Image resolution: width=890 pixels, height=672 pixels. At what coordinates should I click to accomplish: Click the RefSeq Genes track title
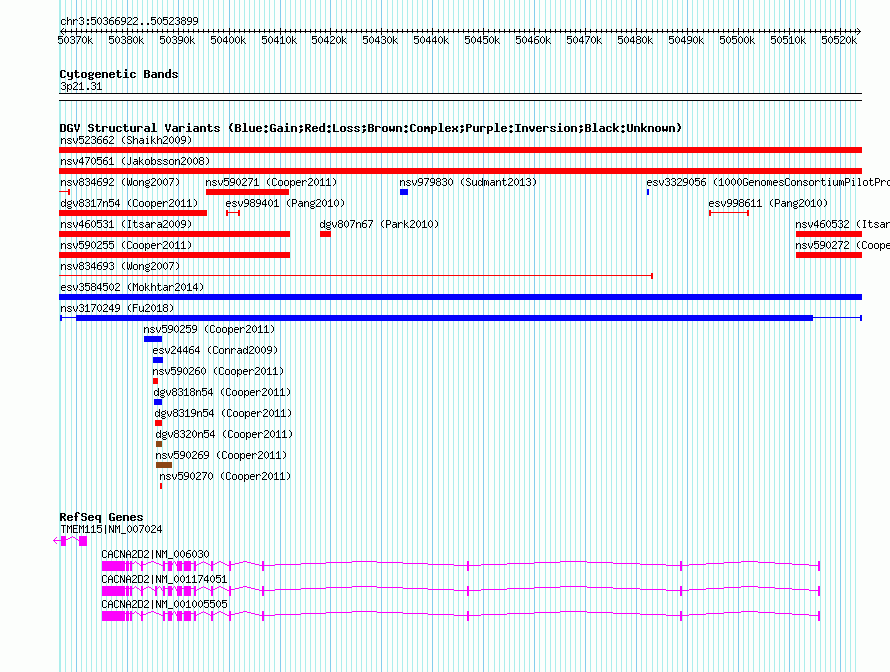[x=102, y=517]
